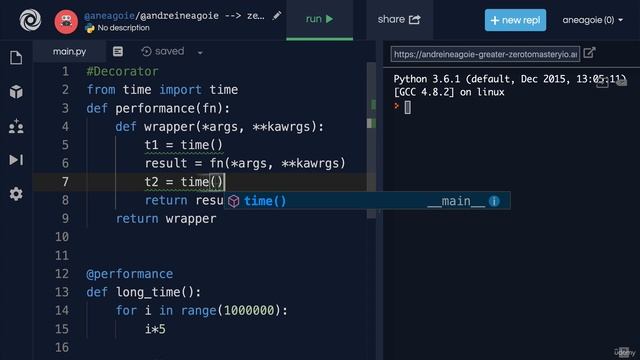The width and height of the screenshot is (640, 360).
Task: Click the cube icon beside time() suggestion
Action: pos(233,201)
